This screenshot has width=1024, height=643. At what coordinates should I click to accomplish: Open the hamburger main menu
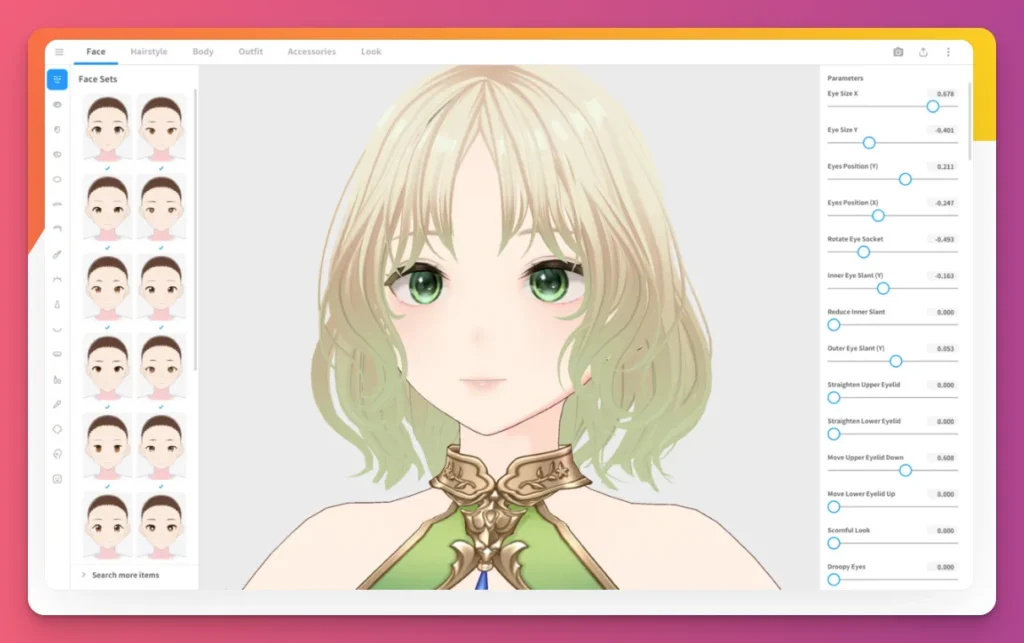[x=59, y=52]
